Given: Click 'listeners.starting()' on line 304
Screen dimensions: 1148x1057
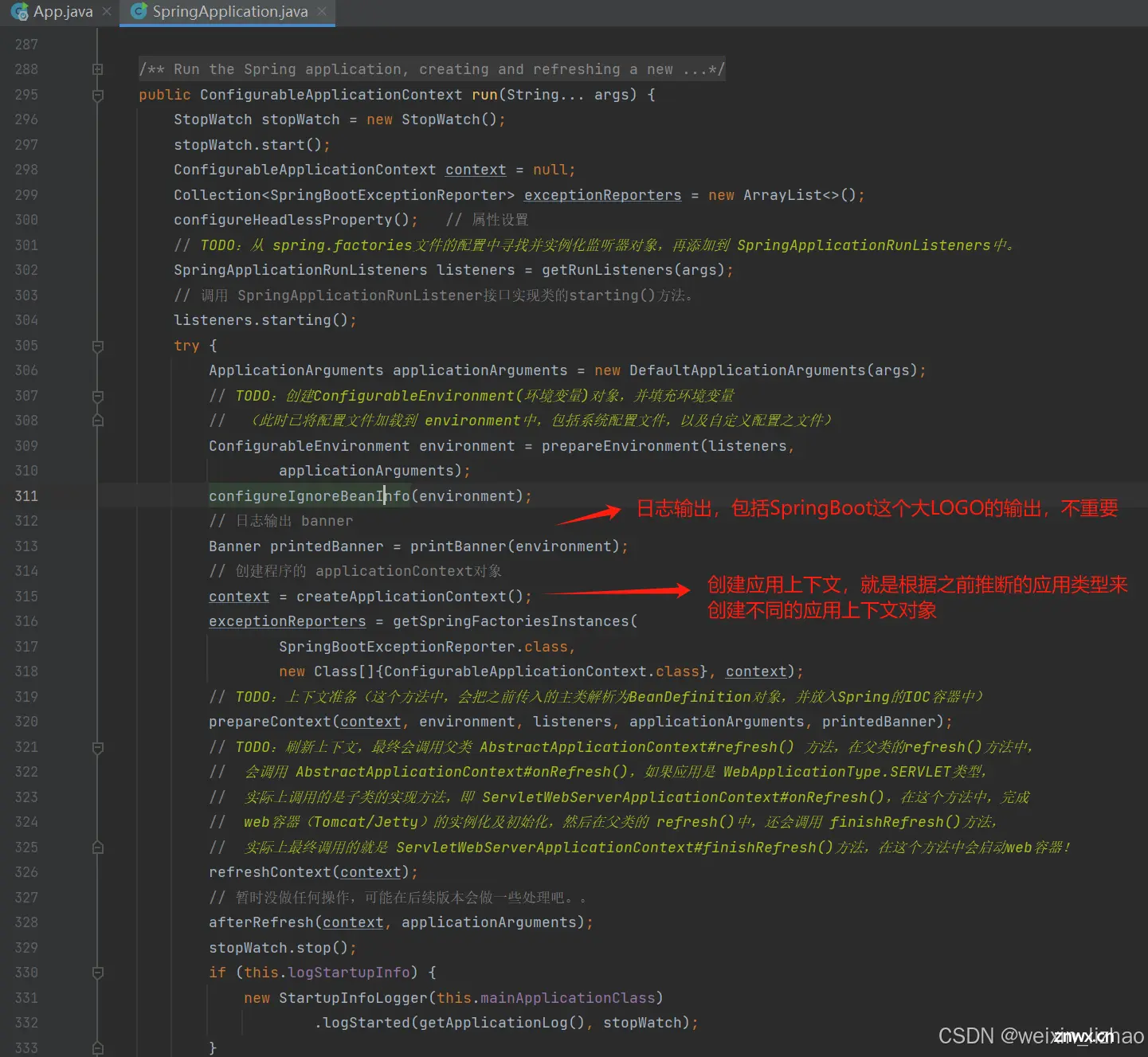Looking at the screenshot, I should (261, 320).
